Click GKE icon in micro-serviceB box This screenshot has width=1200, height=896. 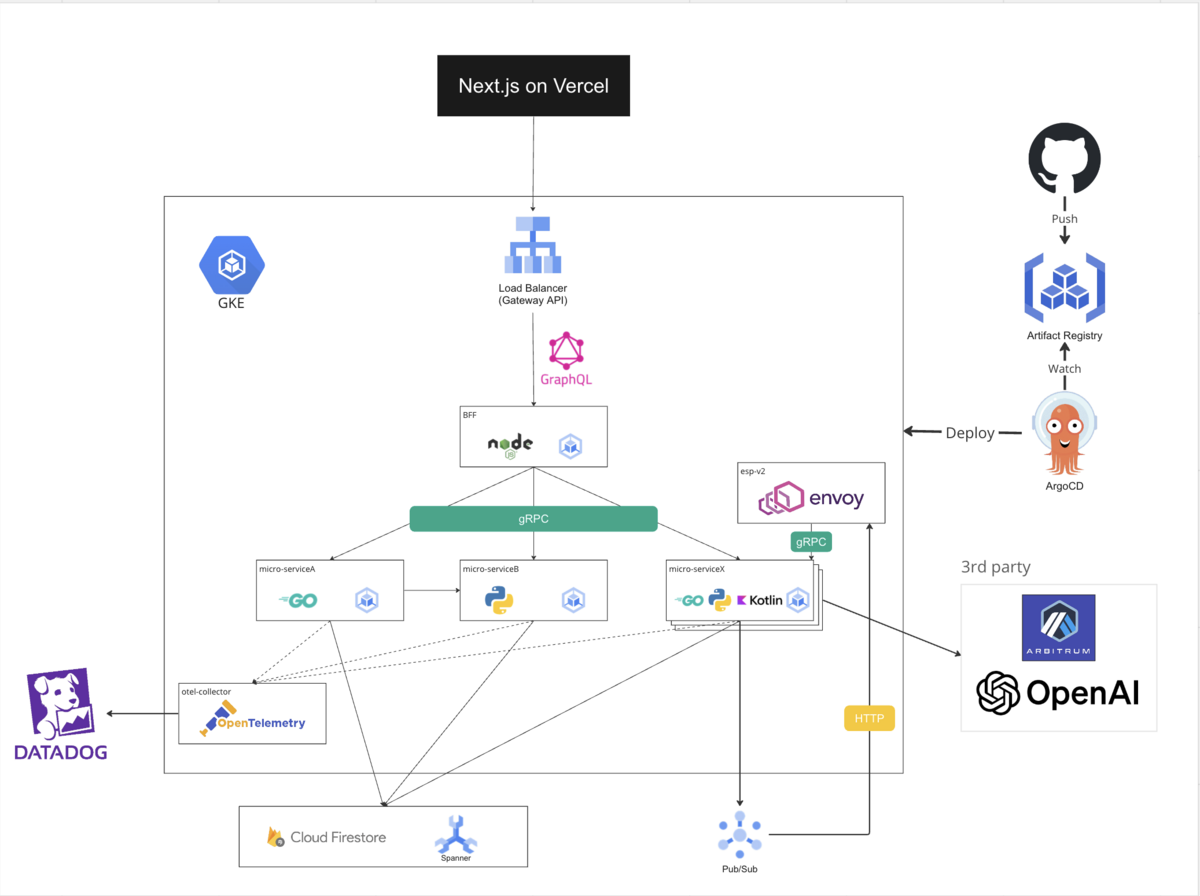tap(572, 600)
